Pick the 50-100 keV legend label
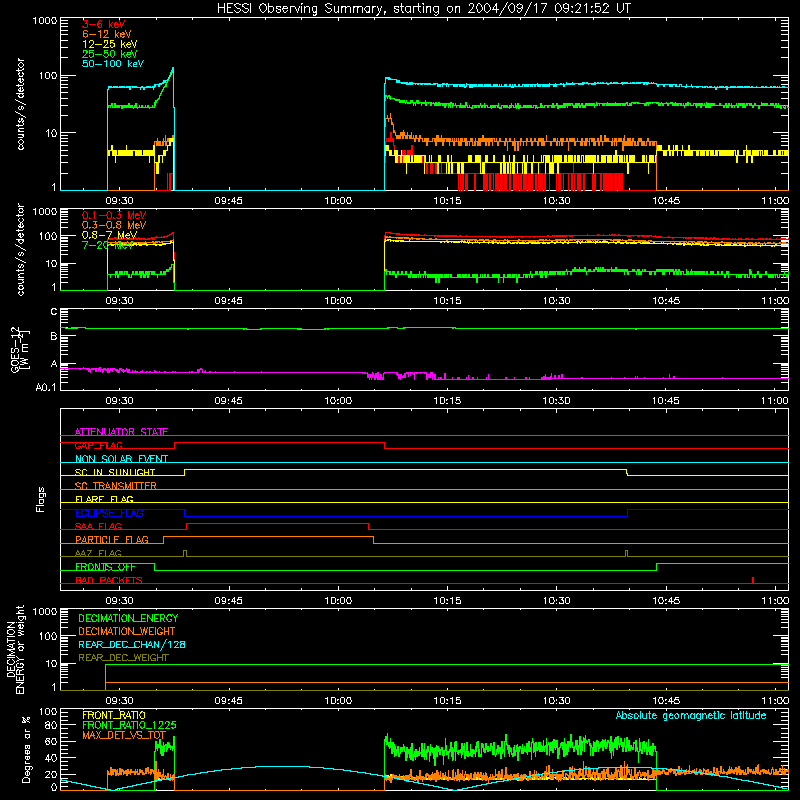The width and height of the screenshot is (800, 800). coord(113,64)
